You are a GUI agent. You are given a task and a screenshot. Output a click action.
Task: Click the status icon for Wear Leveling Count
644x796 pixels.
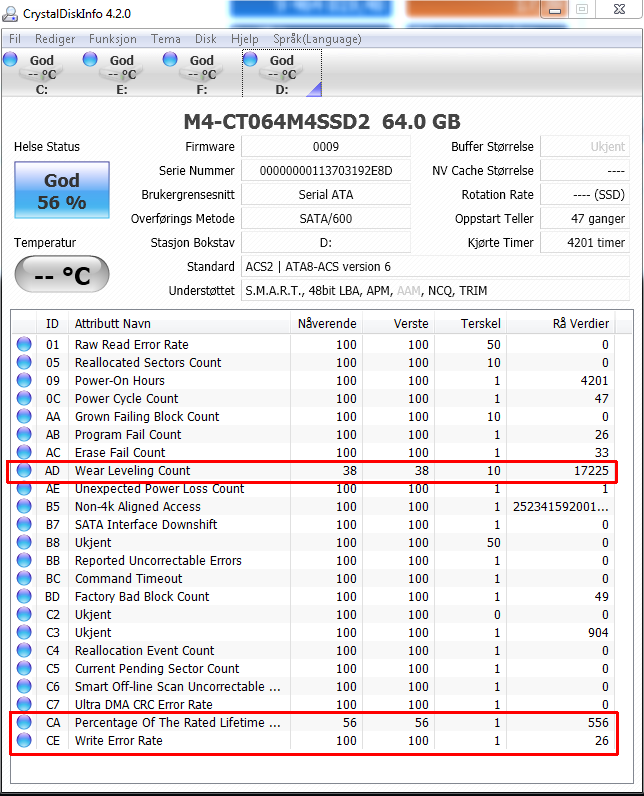click(24, 470)
